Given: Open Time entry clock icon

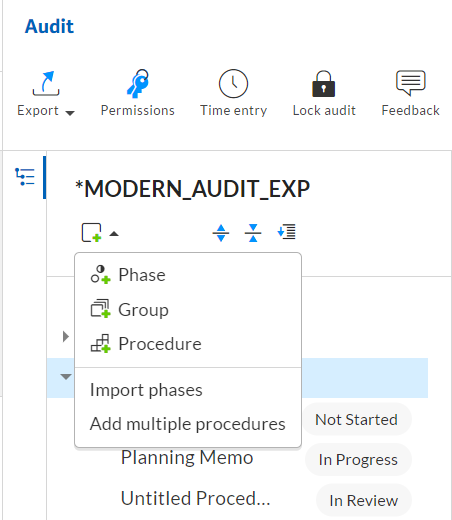Looking at the screenshot, I should (x=233, y=83).
